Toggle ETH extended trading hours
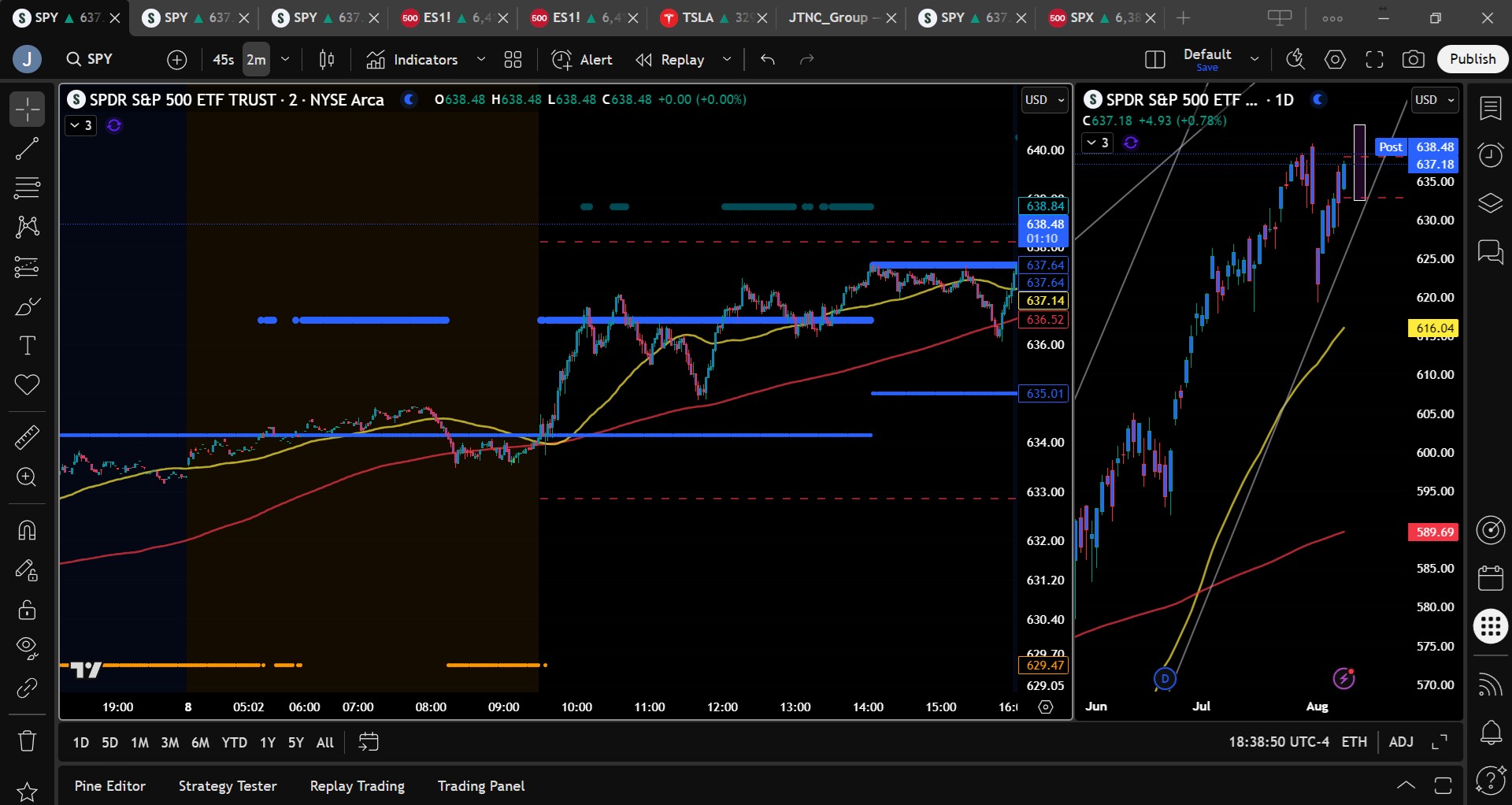The width and height of the screenshot is (1512, 805). coord(1354,742)
